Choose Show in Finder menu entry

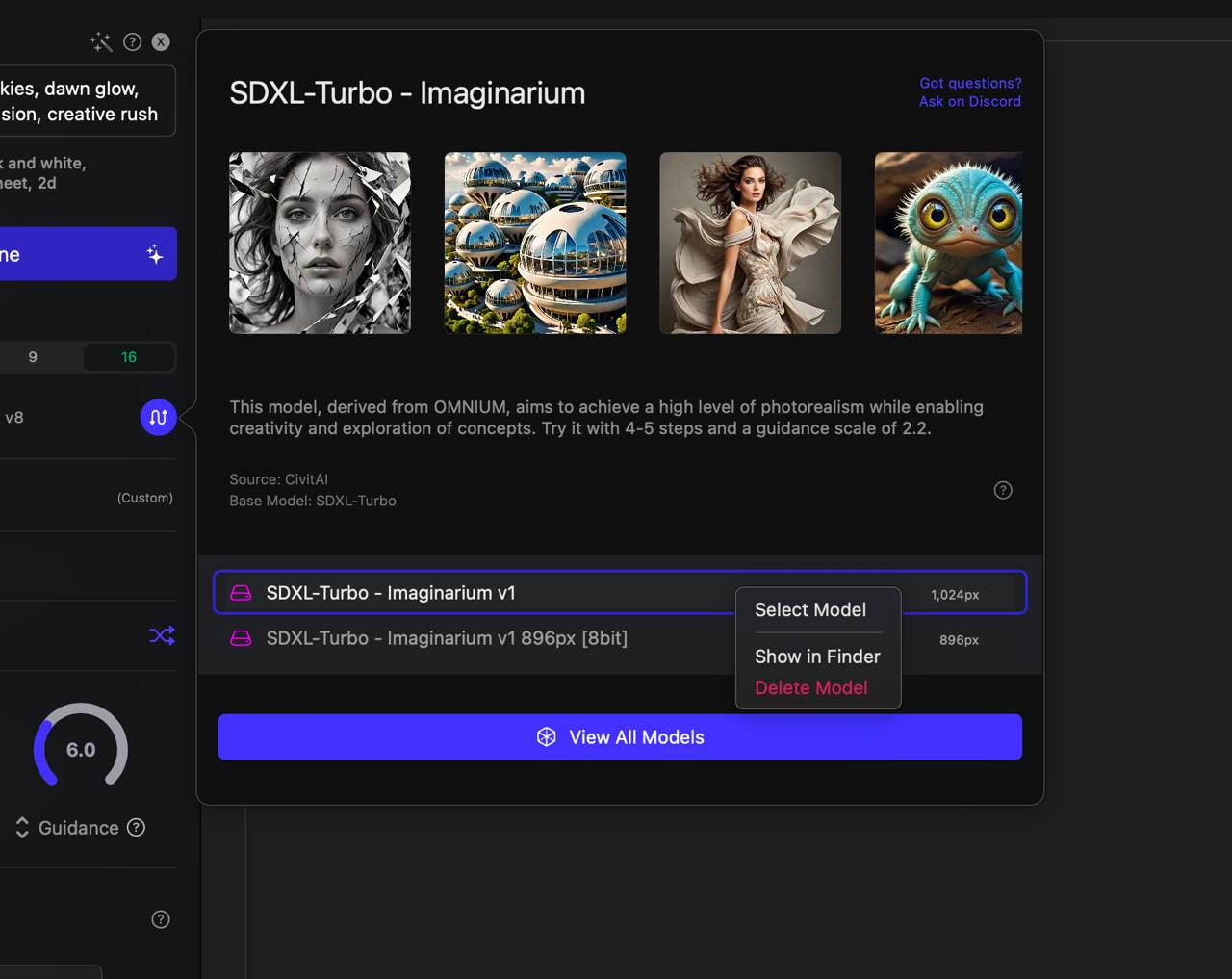coord(817,657)
